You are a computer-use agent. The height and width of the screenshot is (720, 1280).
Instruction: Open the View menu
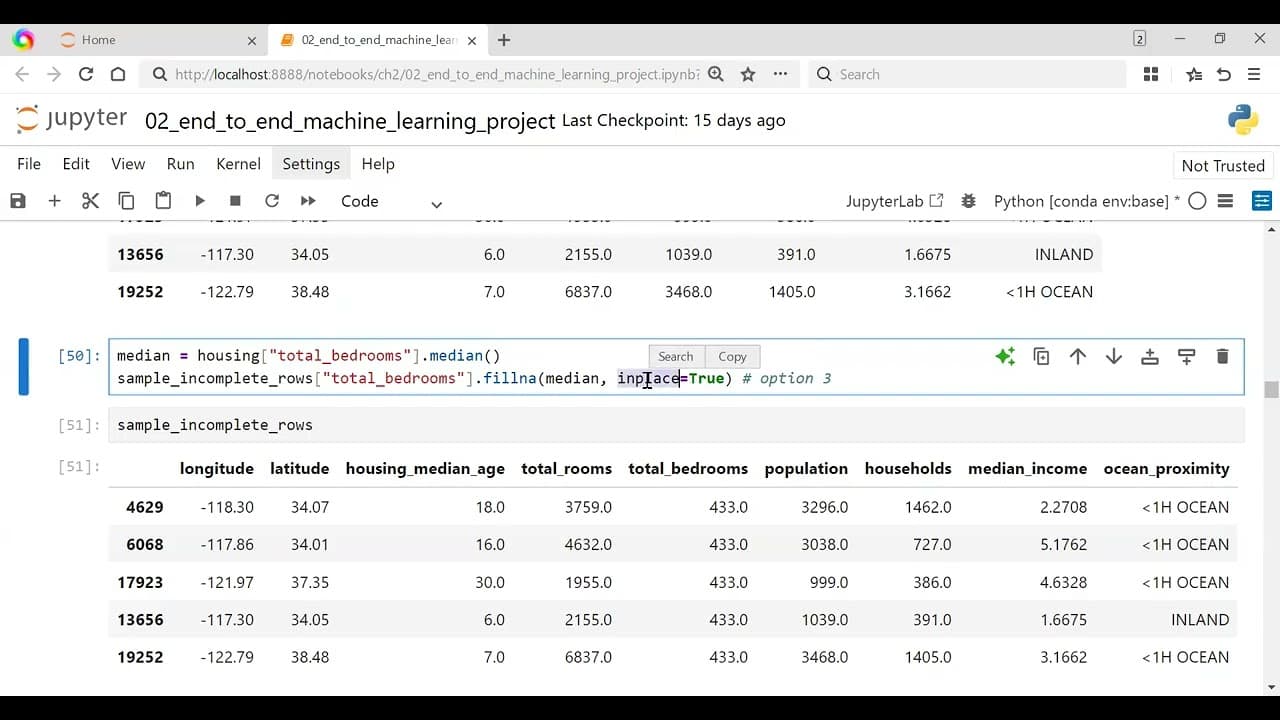click(128, 164)
